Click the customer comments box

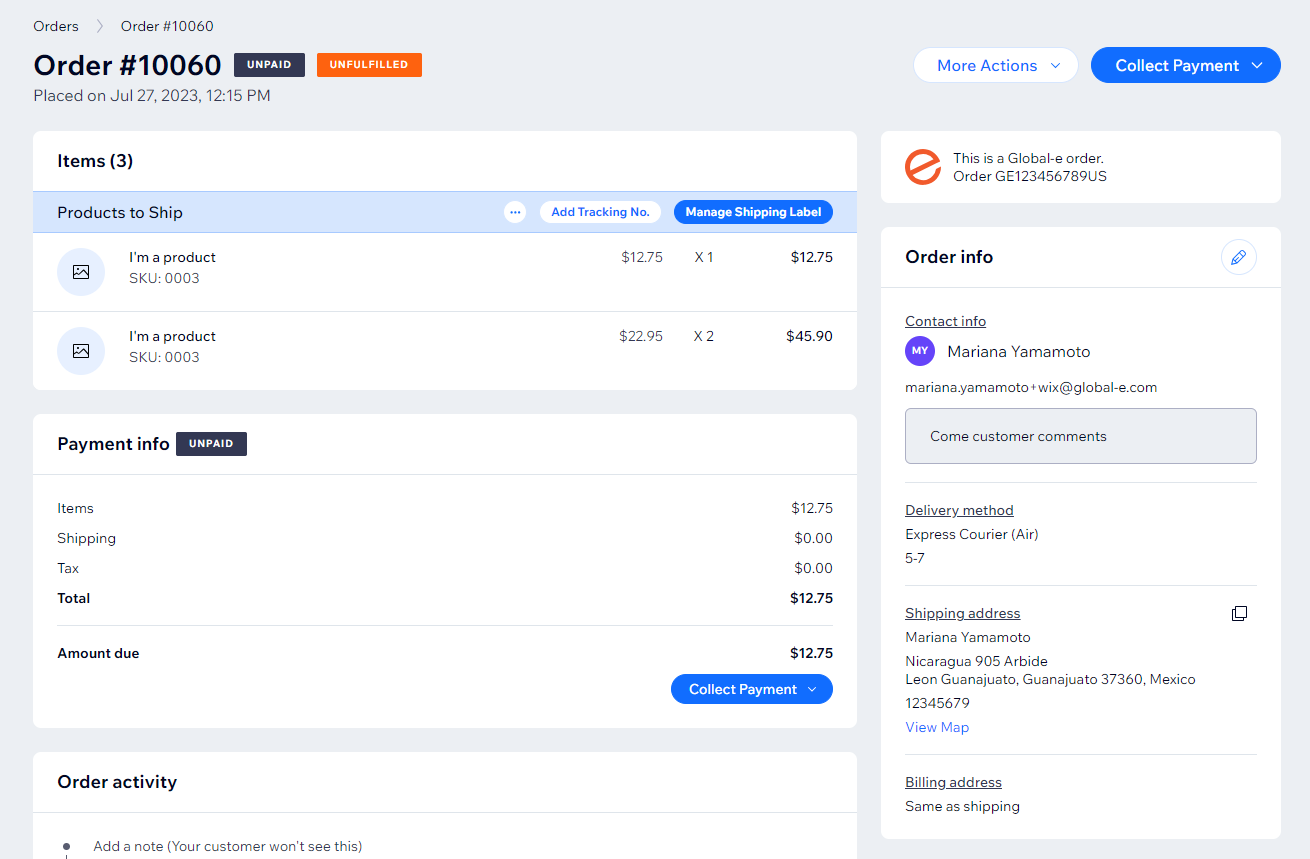[x=1080, y=436]
